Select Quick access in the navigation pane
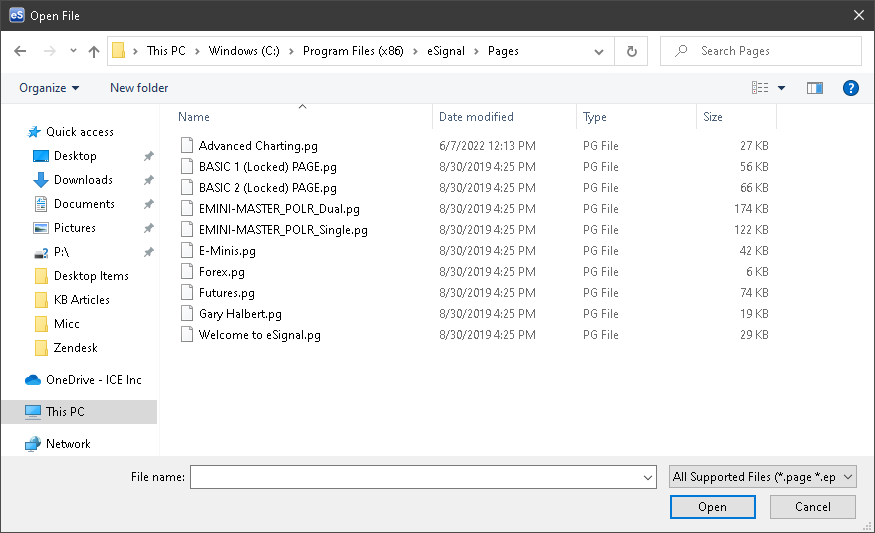This screenshot has height=533, width=875. (x=80, y=132)
